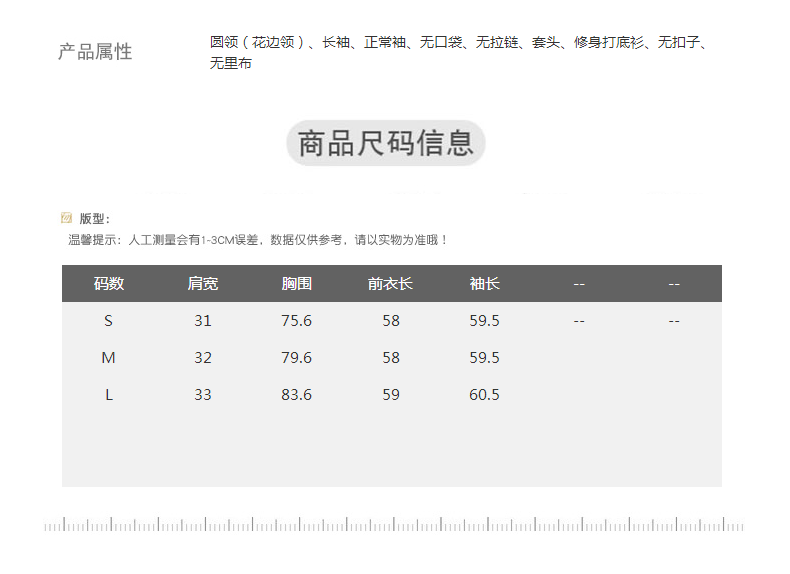Click the 前衣长 column header
790x574 pixels.
390,284
